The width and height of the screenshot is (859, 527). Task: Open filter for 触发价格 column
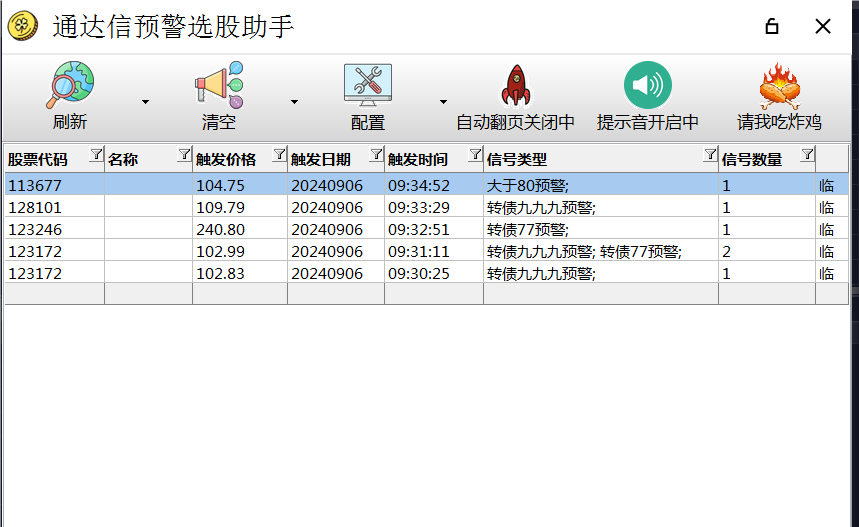coord(279,154)
